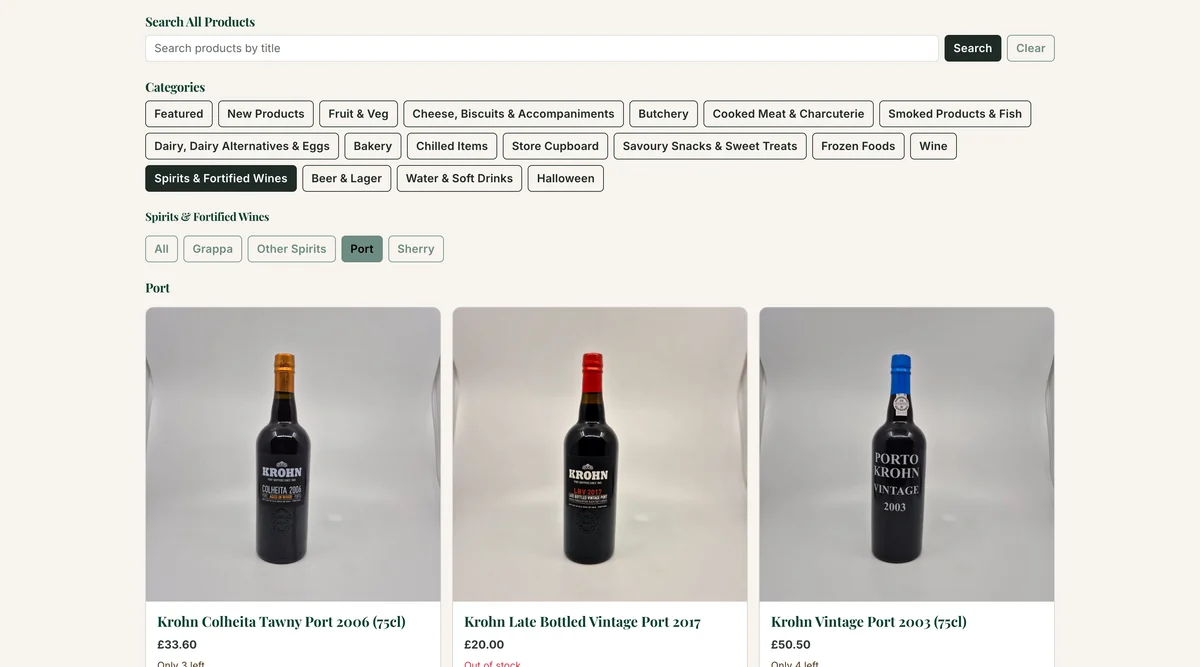Select the Featured category

click(179, 114)
